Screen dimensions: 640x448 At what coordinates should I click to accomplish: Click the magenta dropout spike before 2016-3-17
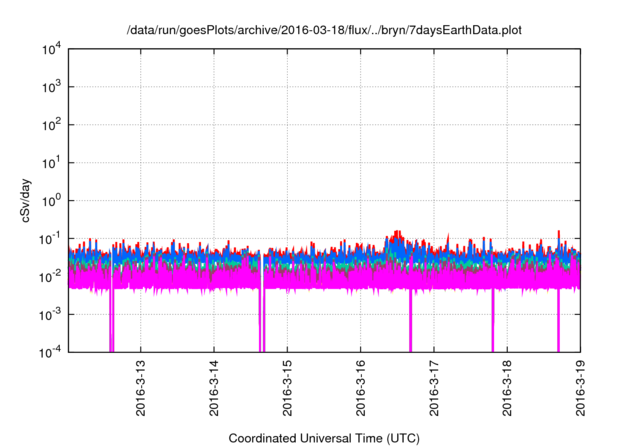coord(410,320)
